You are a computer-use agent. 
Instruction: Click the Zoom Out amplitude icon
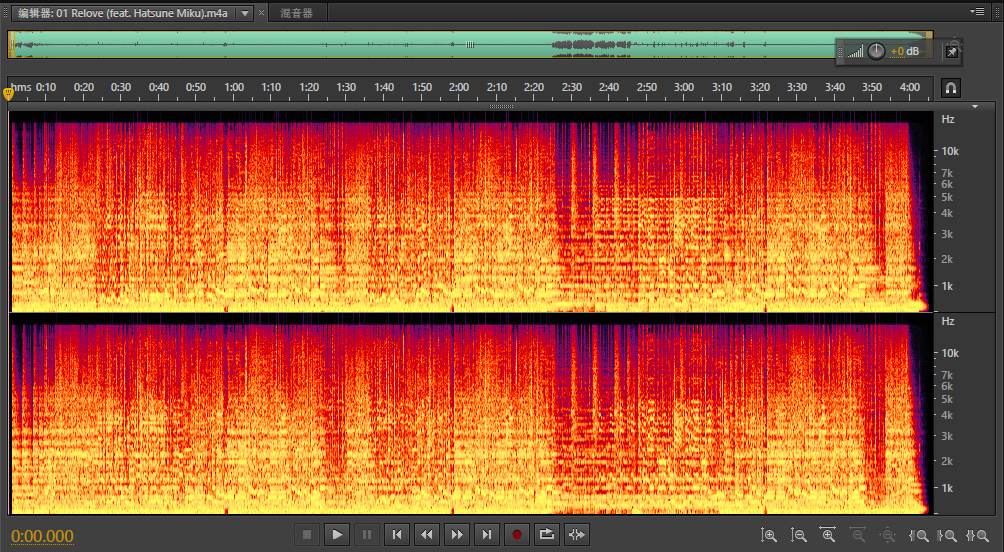(x=798, y=535)
